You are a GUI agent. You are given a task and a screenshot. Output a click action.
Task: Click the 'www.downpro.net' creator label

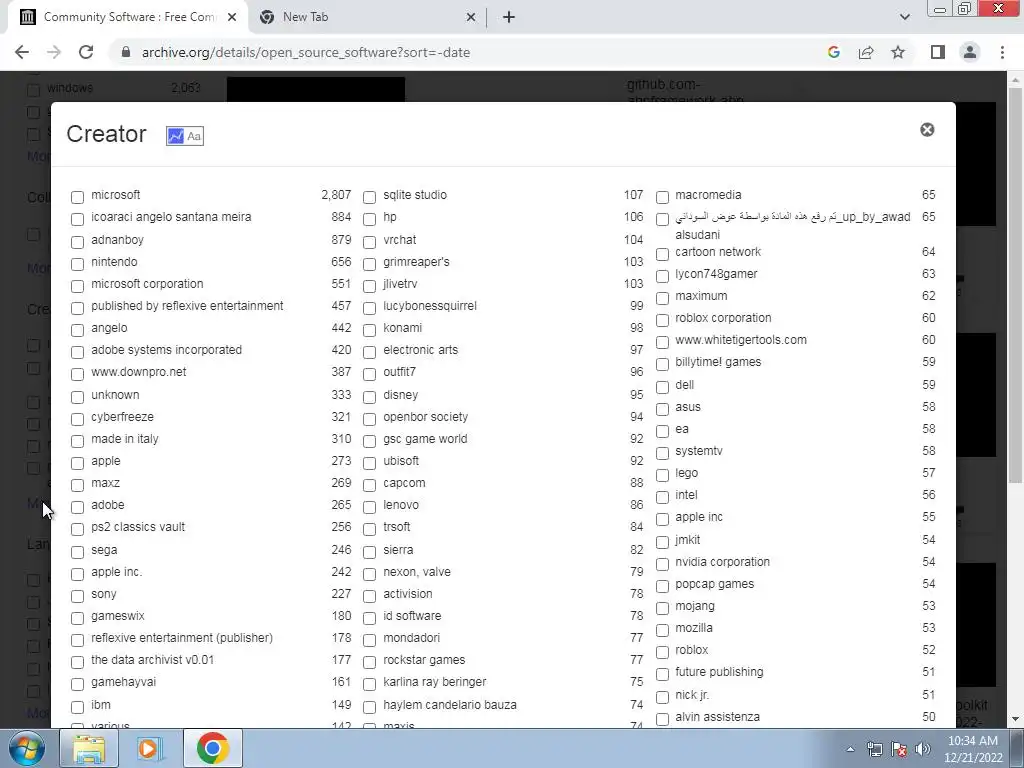tap(138, 372)
